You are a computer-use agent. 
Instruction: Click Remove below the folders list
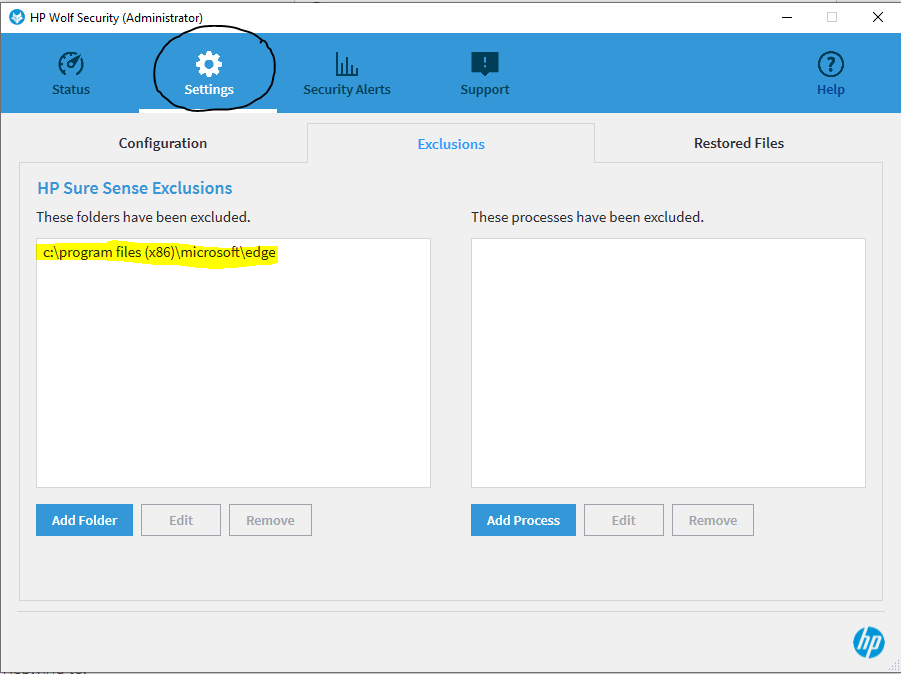(270, 519)
